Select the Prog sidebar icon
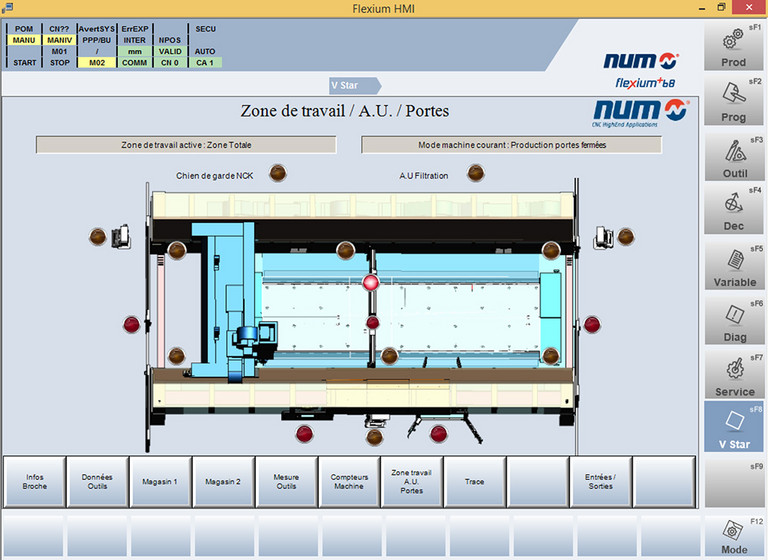This screenshot has width=768, height=560. tap(734, 101)
